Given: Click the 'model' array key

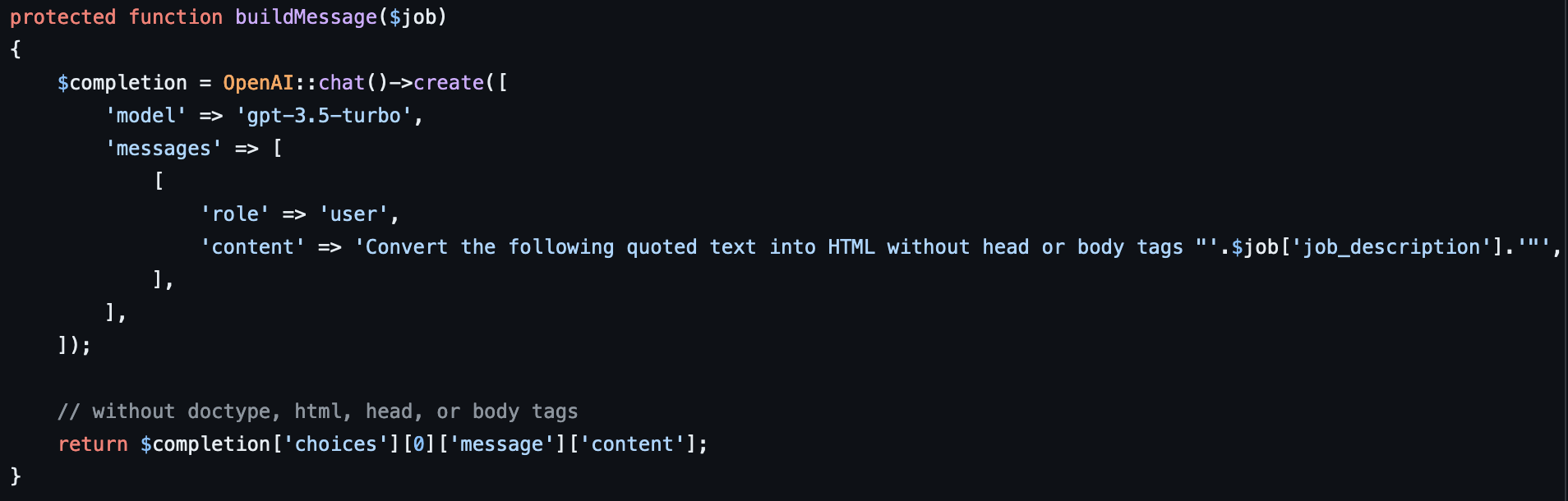Looking at the screenshot, I should [x=146, y=116].
